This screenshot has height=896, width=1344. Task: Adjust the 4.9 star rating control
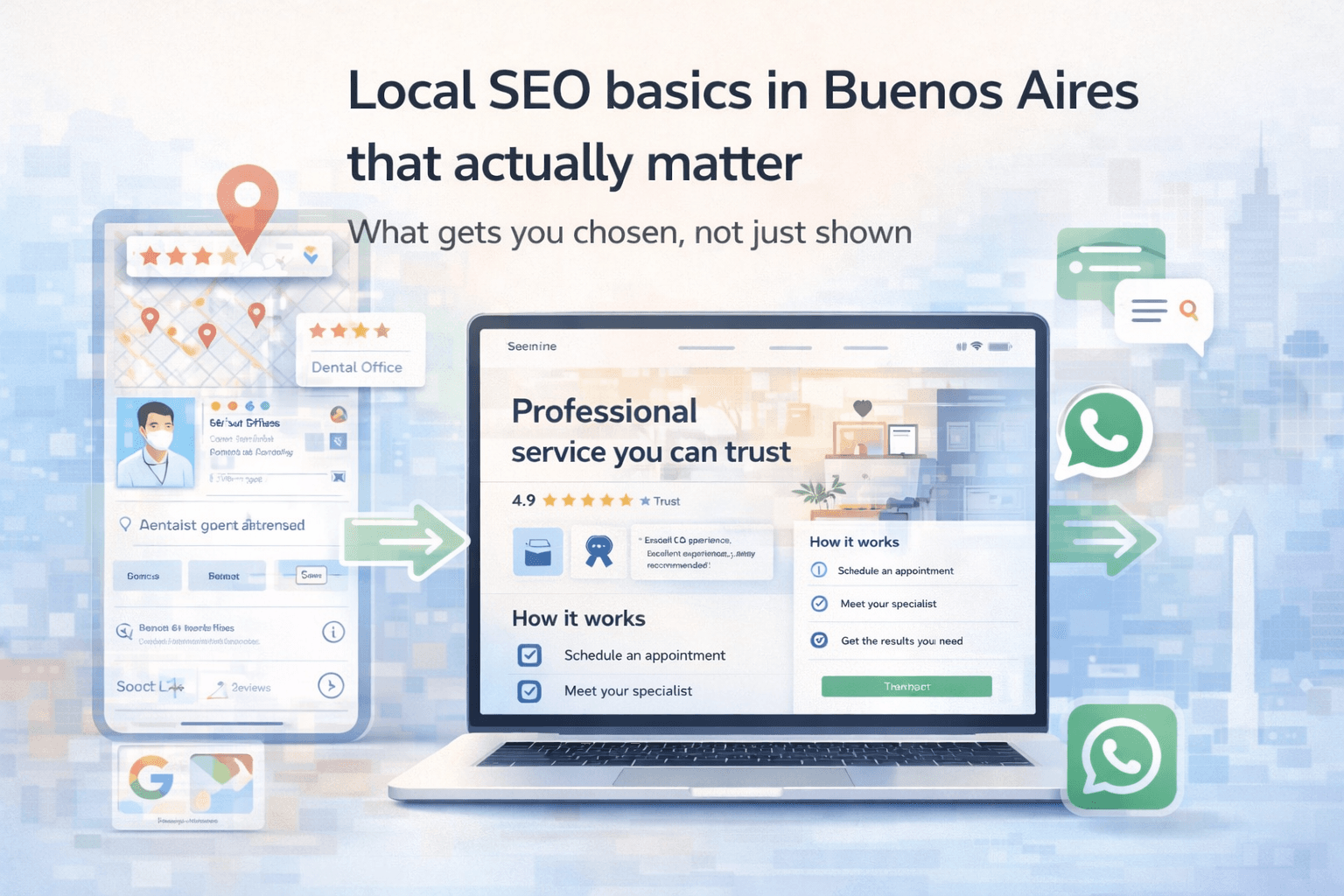[x=585, y=500]
